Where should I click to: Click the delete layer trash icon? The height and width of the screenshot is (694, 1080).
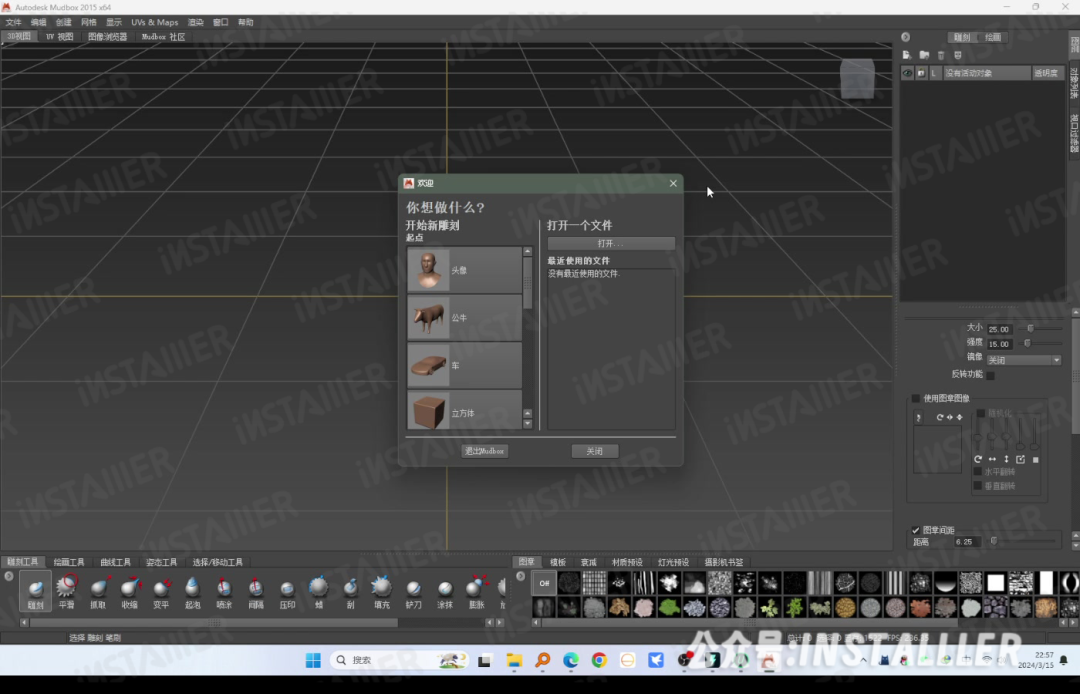pos(941,55)
